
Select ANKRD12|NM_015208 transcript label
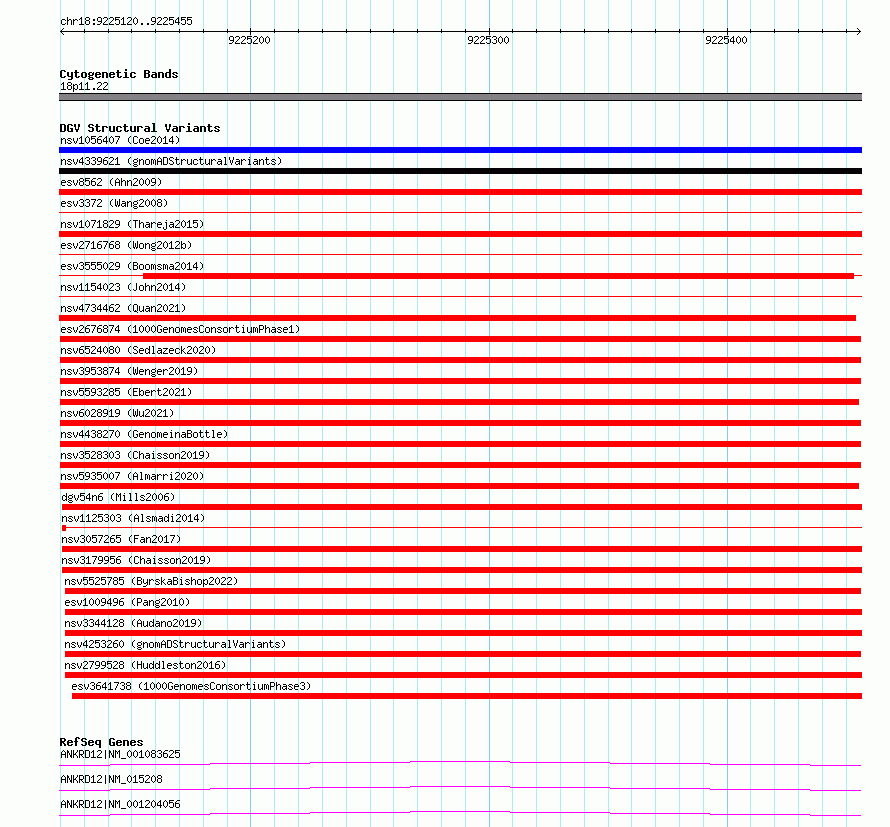coord(111,779)
